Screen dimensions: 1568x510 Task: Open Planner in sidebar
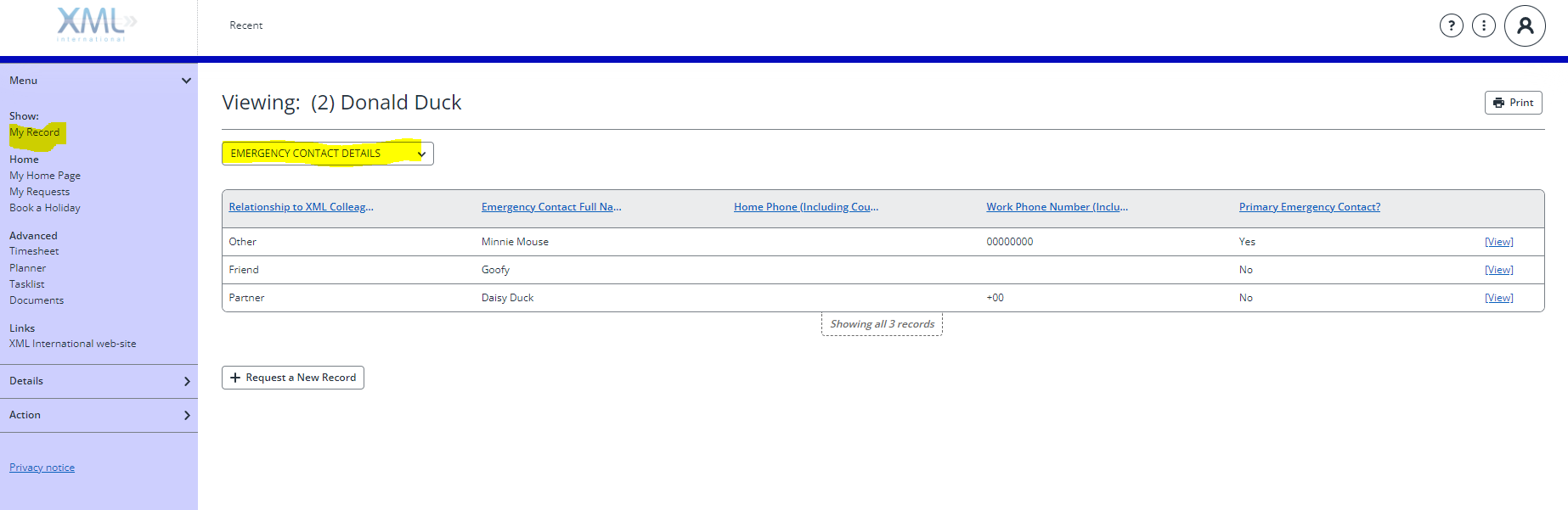click(x=28, y=268)
